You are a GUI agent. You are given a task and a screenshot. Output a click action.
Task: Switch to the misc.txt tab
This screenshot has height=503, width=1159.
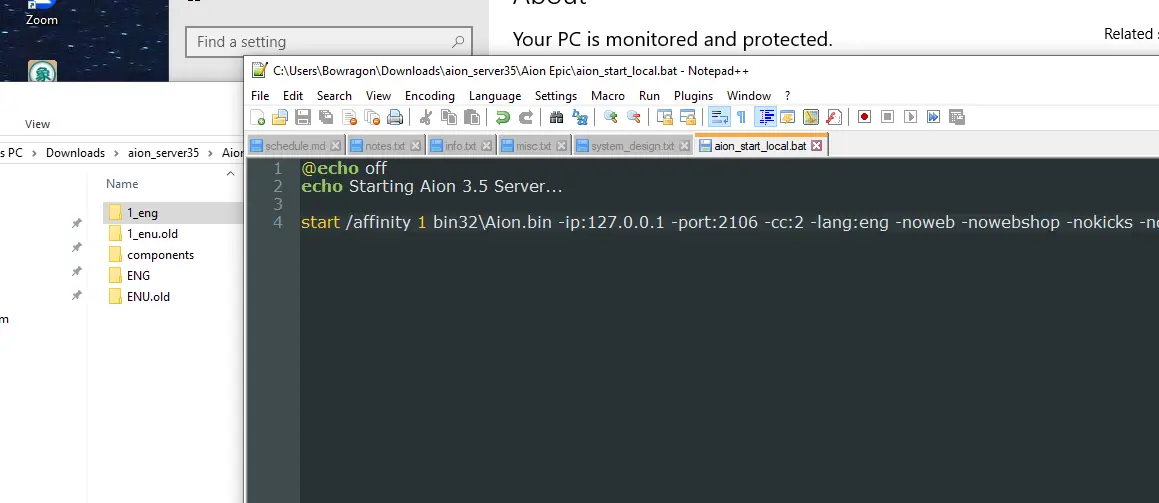pyautogui.click(x=533, y=146)
